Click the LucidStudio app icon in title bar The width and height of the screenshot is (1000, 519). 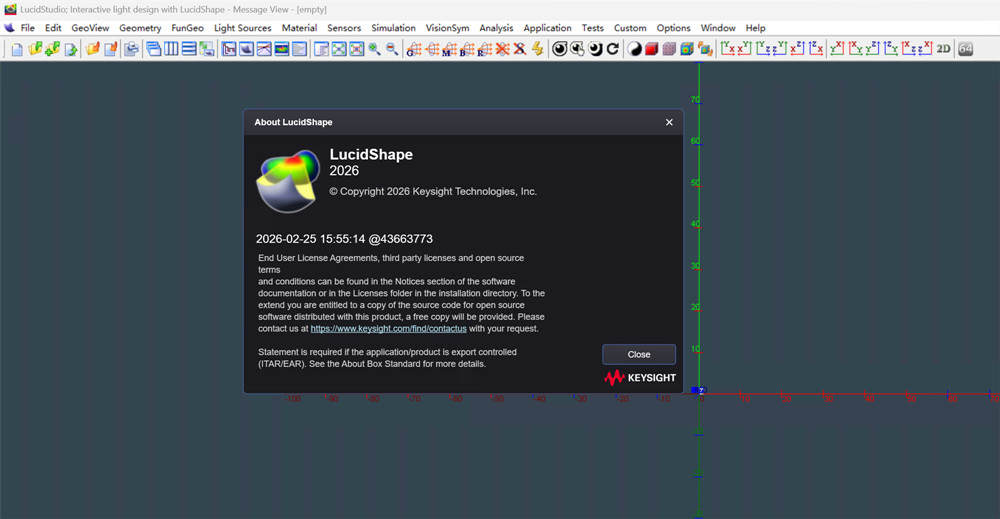(x=10, y=9)
